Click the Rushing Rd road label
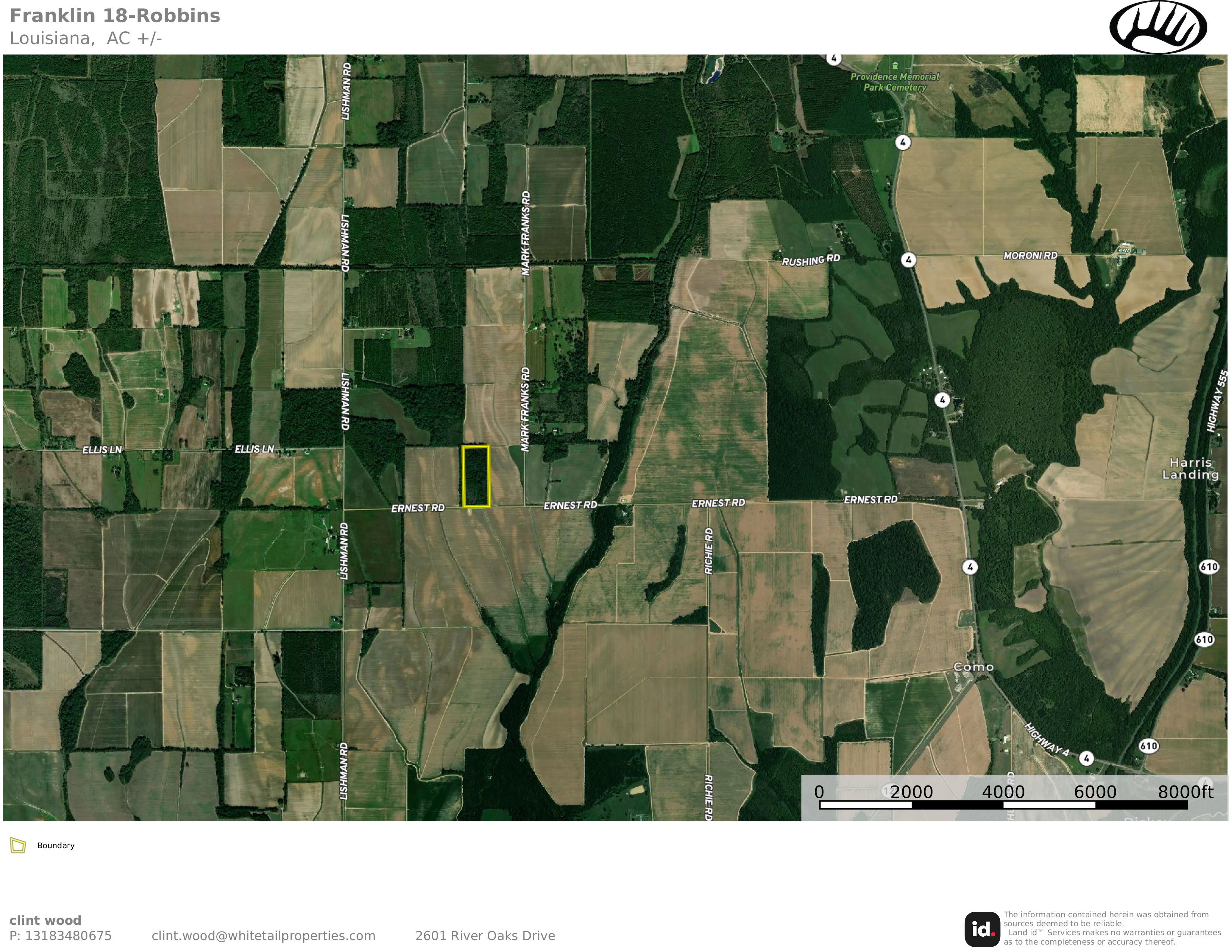The width and height of the screenshot is (1232, 952). pos(811,260)
